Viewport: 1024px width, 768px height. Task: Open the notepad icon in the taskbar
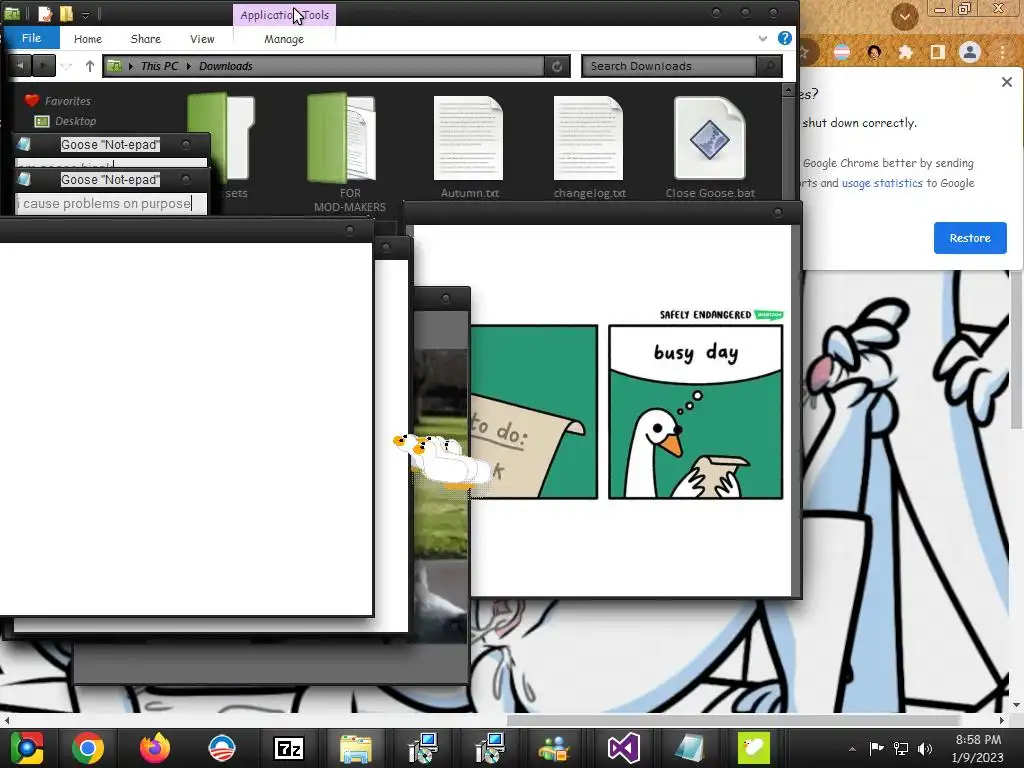pyautogui.click(x=689, y=748)
